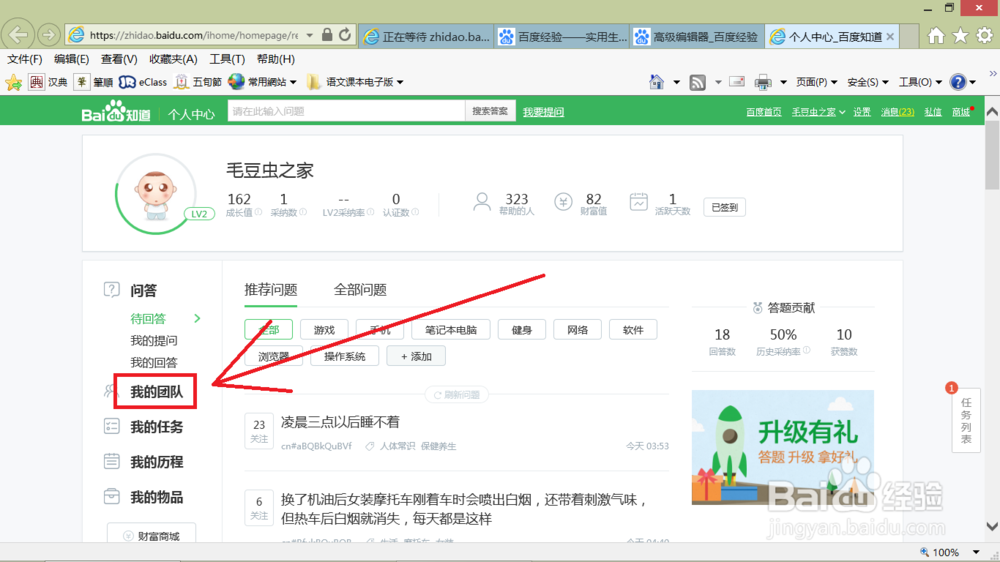Open the 安全(S) dropdown menu
This screenshot has height=562, width=1000.
pos(867,82)
